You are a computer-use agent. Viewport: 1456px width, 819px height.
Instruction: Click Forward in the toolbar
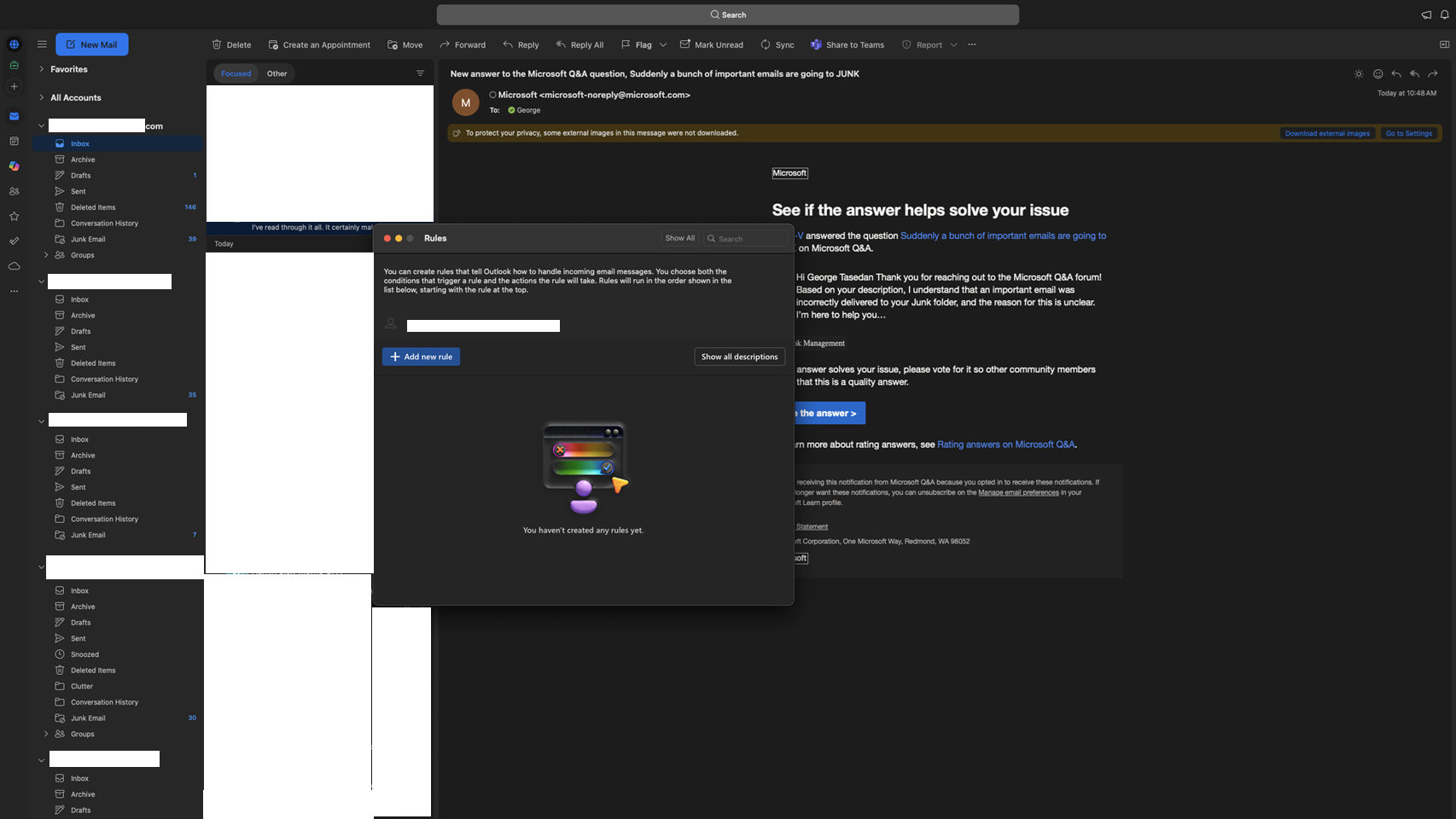(463, 44)
